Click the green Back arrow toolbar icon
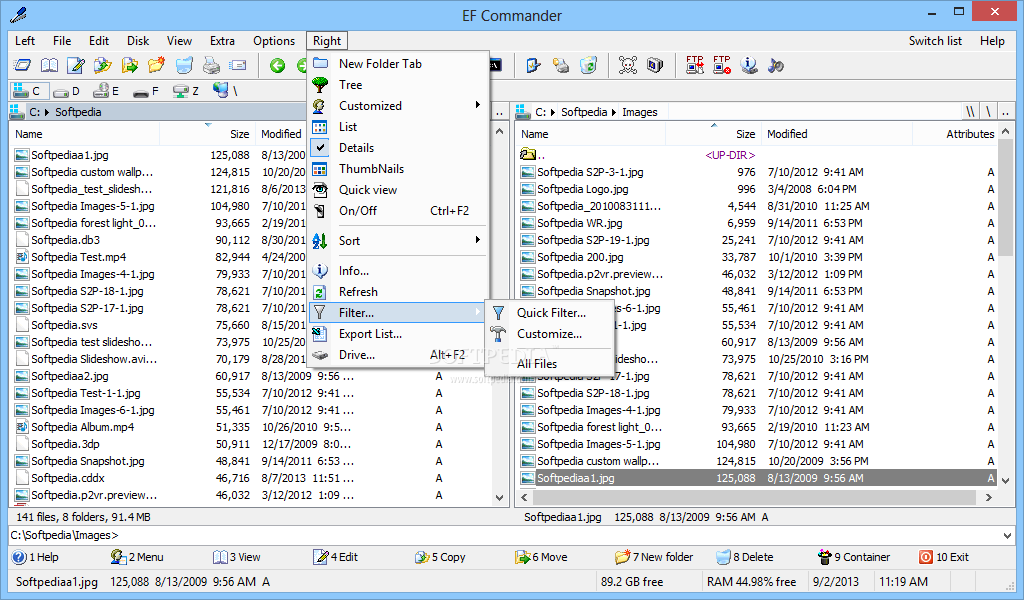 coord(278,65)
